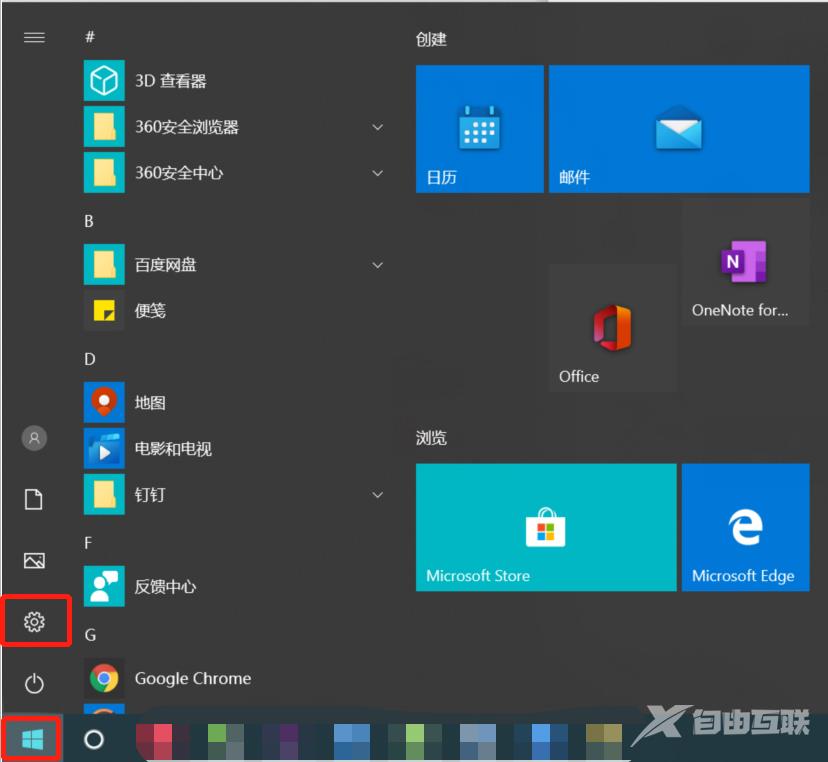
Task: Click the 360安全中心 folder icon
Action: (104, 173)
